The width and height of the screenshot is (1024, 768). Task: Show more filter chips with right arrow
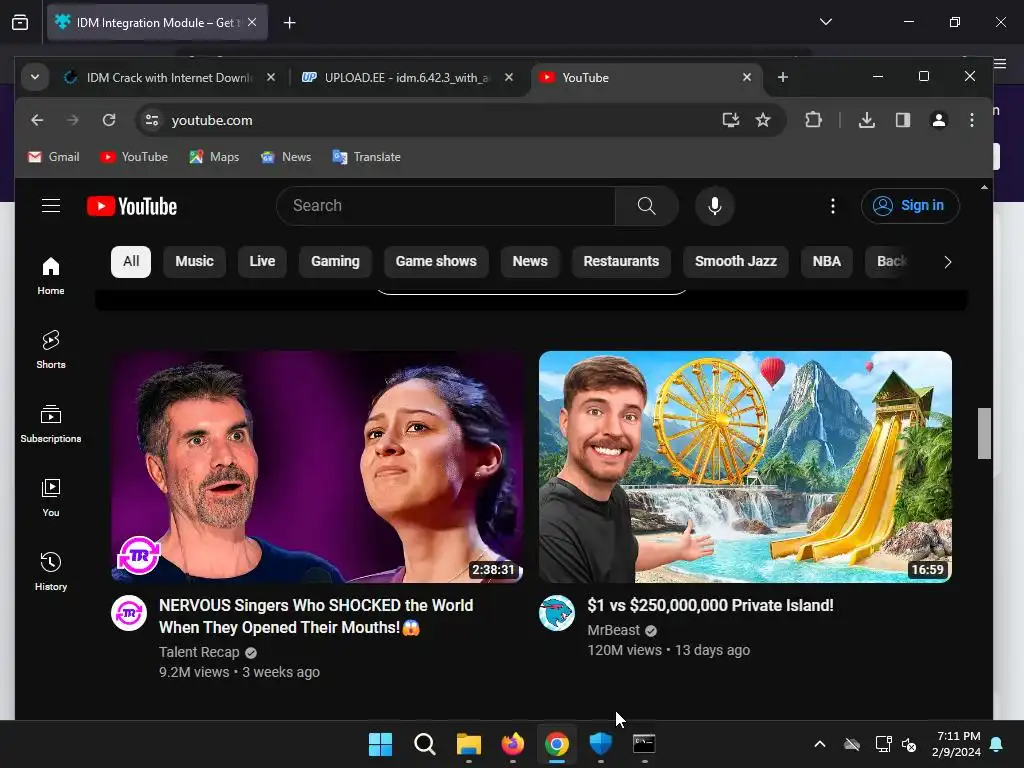point(948,262)
